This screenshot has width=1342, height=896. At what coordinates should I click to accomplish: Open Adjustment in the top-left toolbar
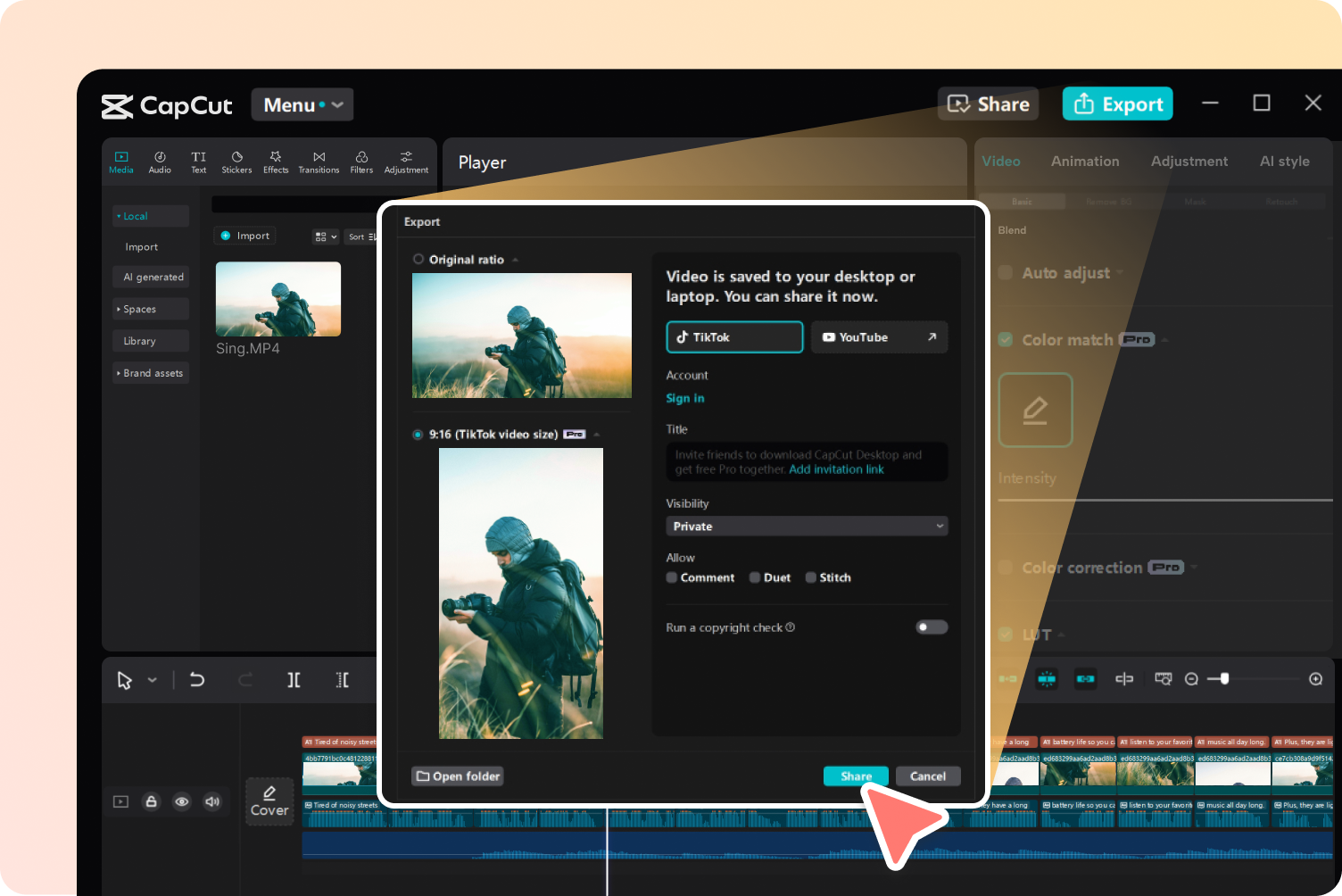(406, 162)
